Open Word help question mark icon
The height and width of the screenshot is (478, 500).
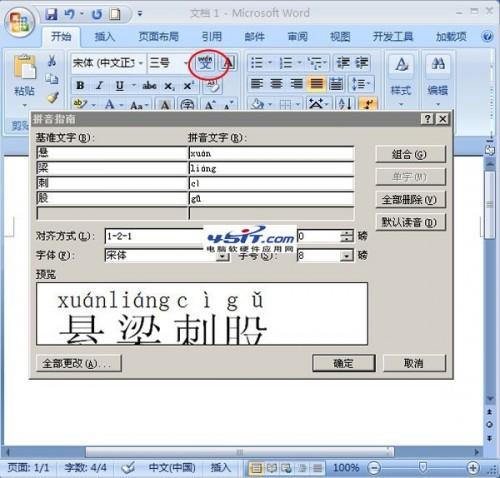click(487, 36)
